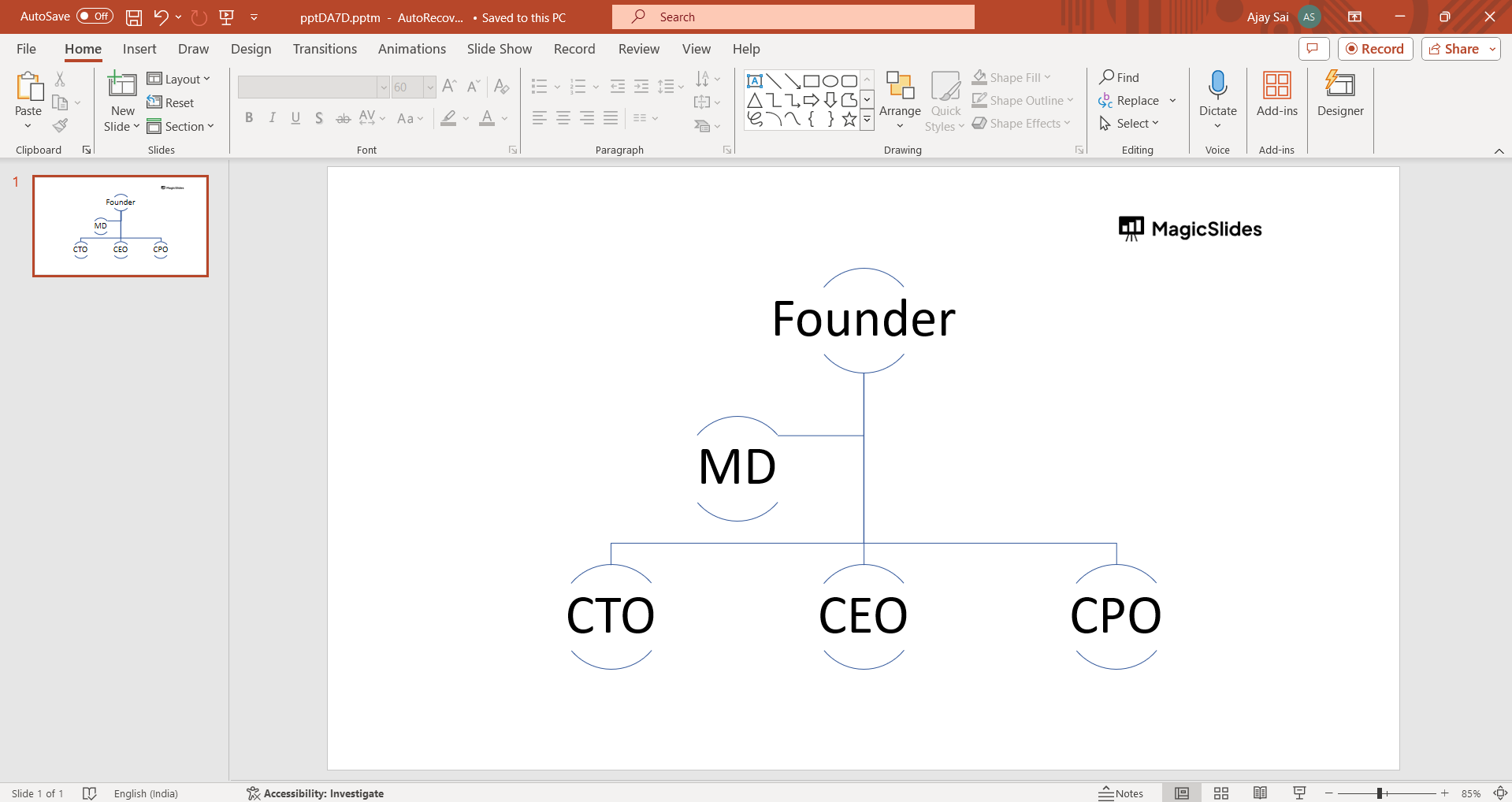The image size is (1512, 802).
Task: Click the Record button top right
Action: click(1375, 49)
